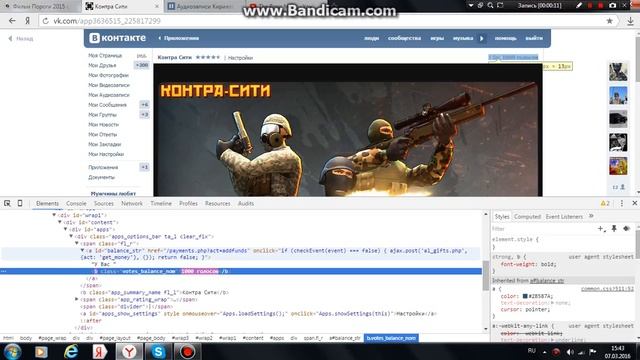Open the Event Listeners tab
Screen dimensions: 640x360
[x=564, y=216]
